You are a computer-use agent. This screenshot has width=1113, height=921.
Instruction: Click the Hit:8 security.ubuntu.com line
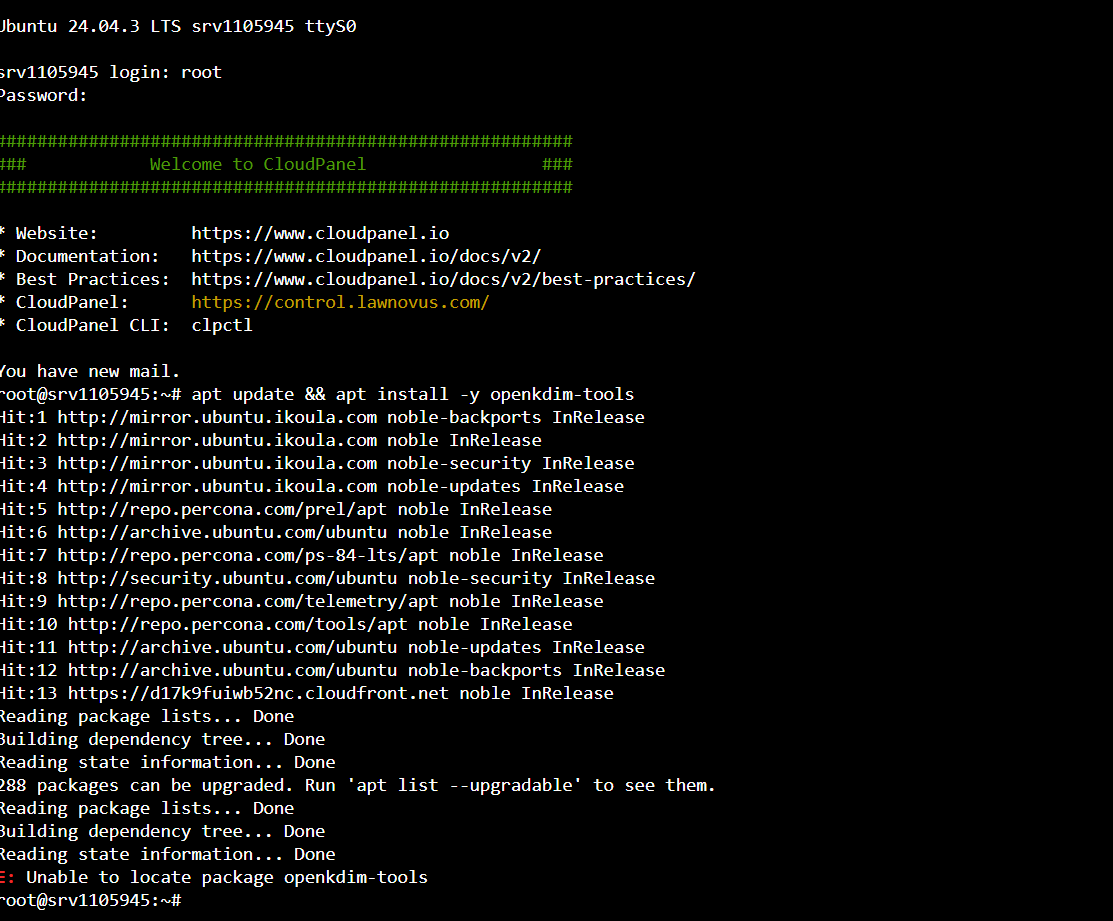pyautogui.click(x=327, y=578)
